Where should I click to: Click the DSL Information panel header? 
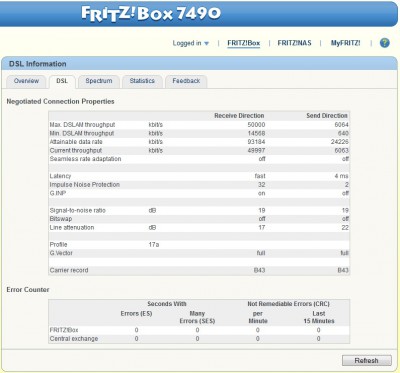pyautogui.click(x=199, y=64)
